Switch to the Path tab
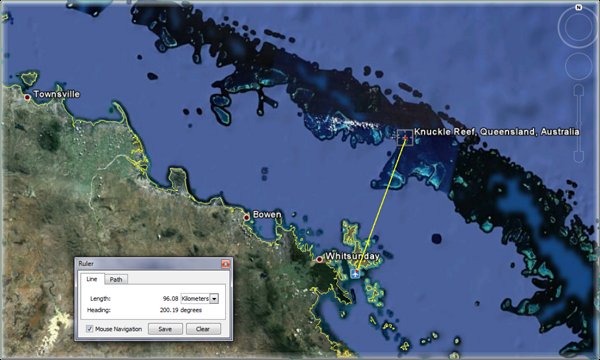 tap(116, 279)
